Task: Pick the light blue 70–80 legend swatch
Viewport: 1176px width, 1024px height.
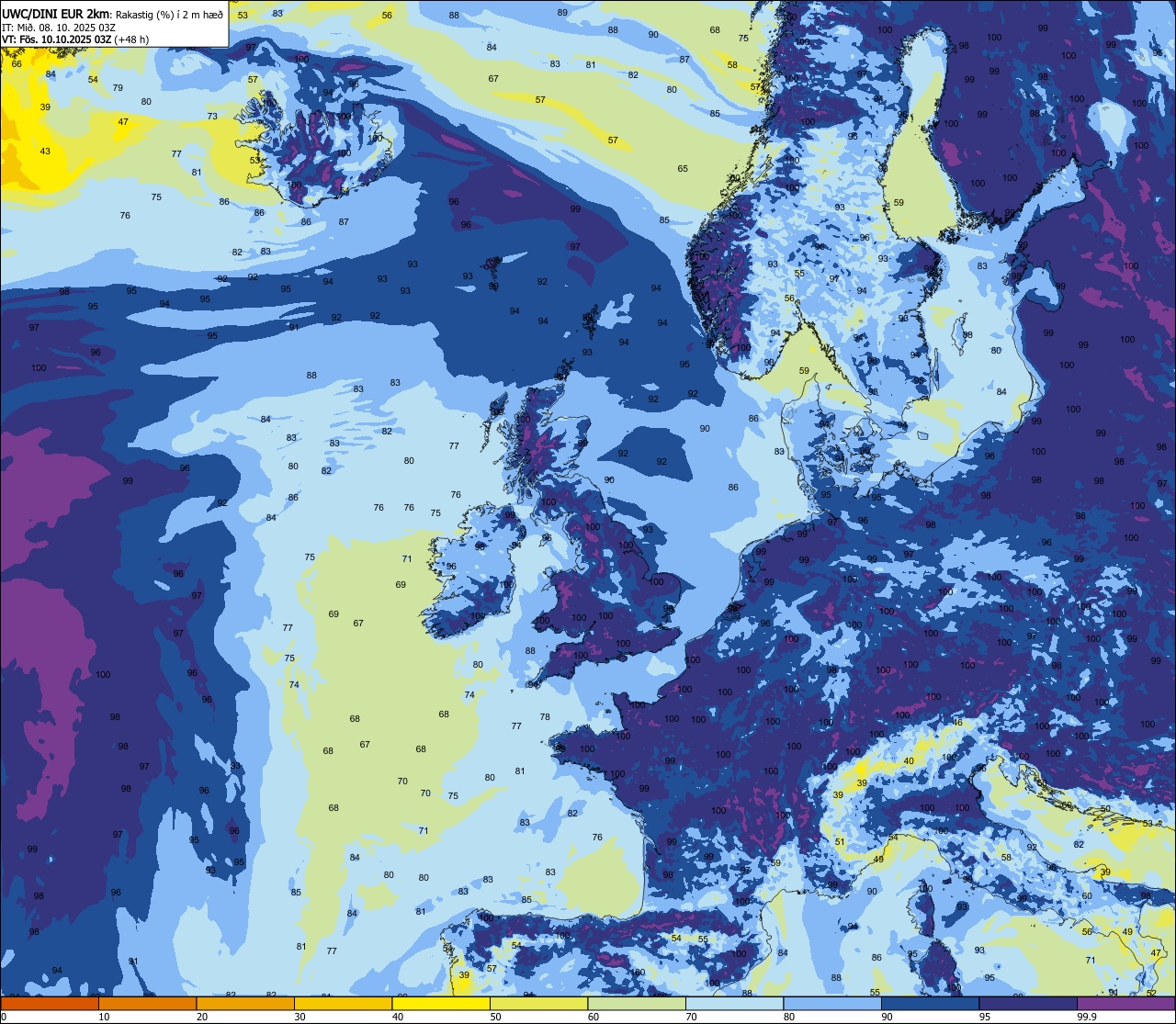Action: tap(734, 1003)
